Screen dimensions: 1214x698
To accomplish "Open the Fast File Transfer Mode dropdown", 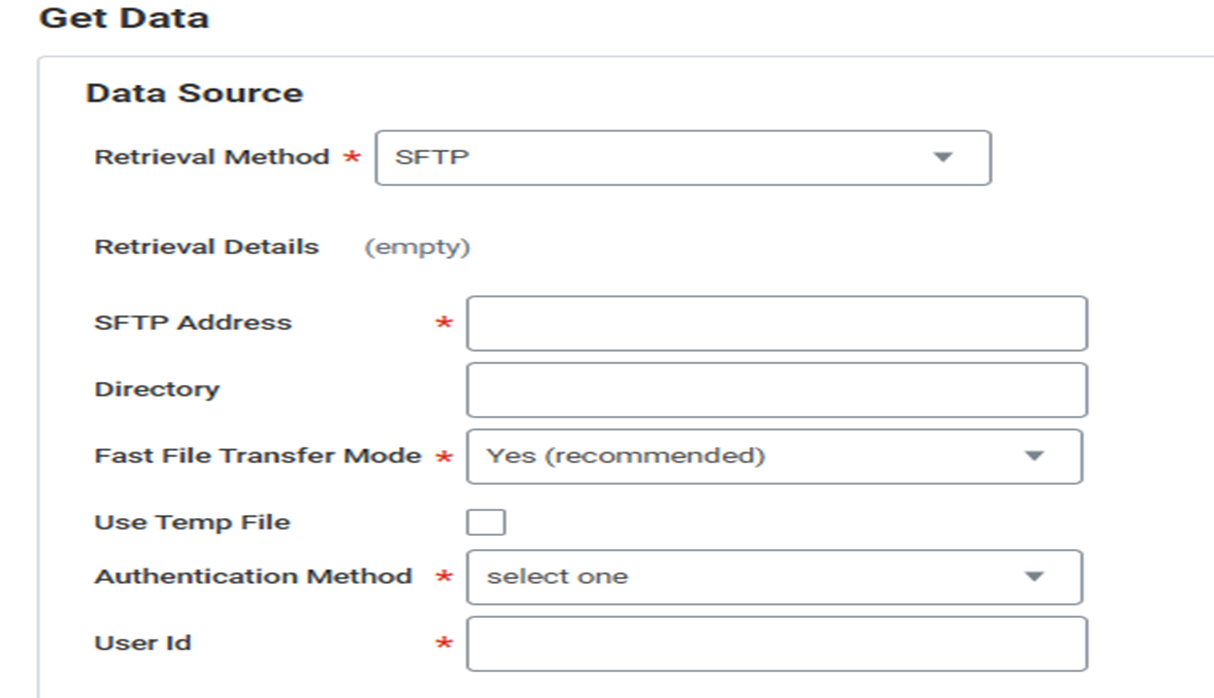I will tap(774, 456).
